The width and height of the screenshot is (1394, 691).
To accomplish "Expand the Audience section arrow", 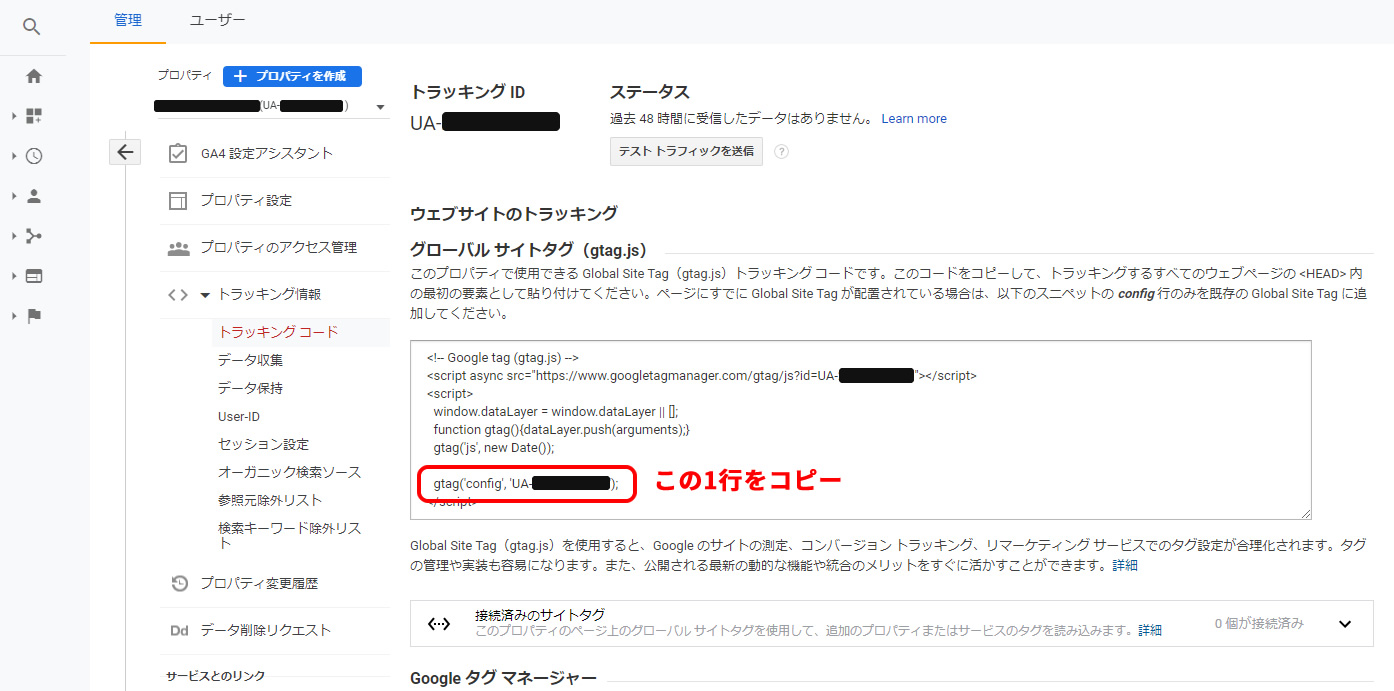I will tap(14, 196).
